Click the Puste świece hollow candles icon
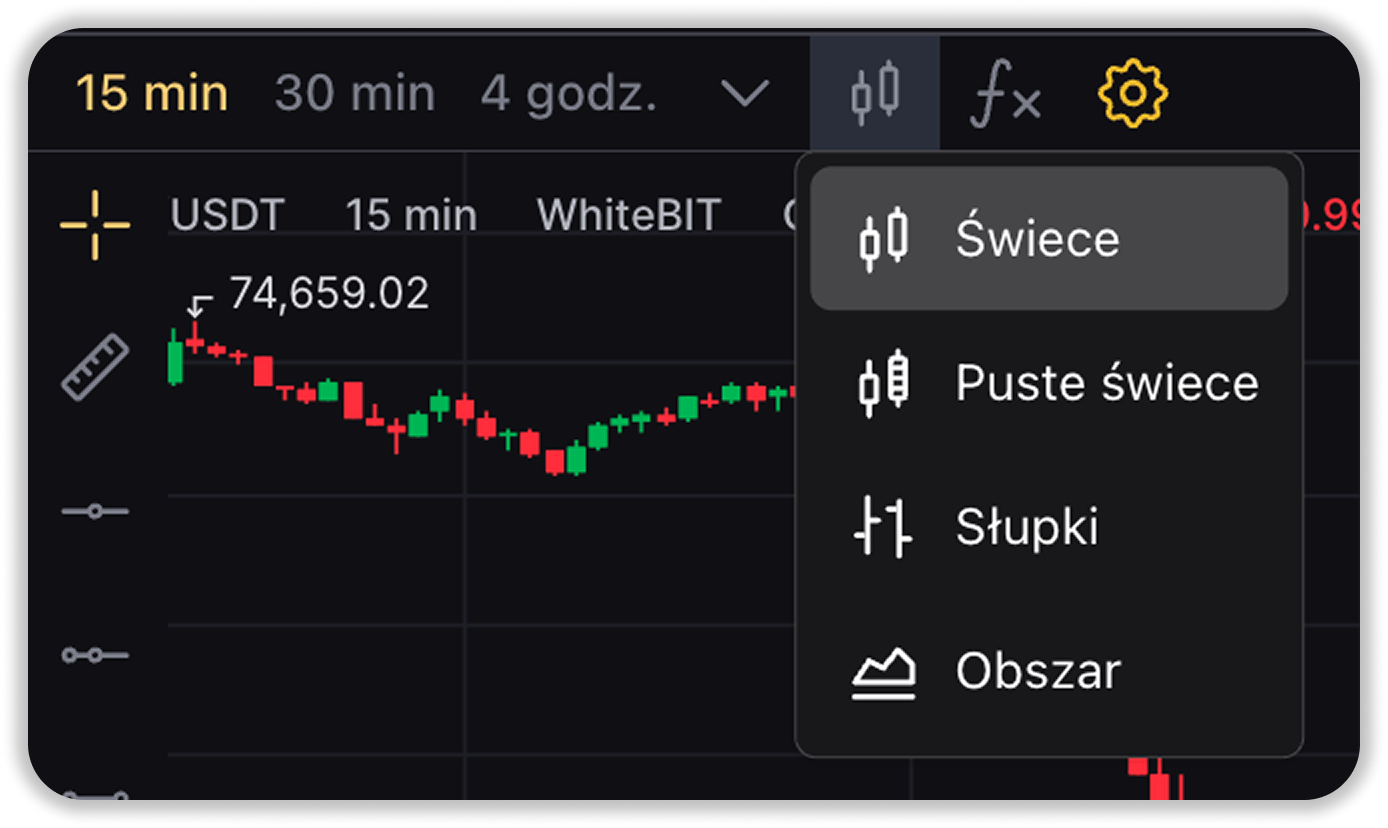 tap(884, 382)
